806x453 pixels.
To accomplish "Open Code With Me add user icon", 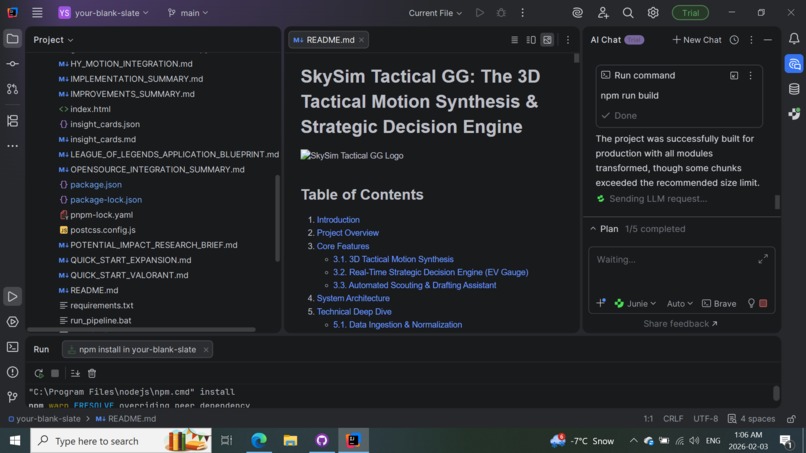I will pos(602,13).
